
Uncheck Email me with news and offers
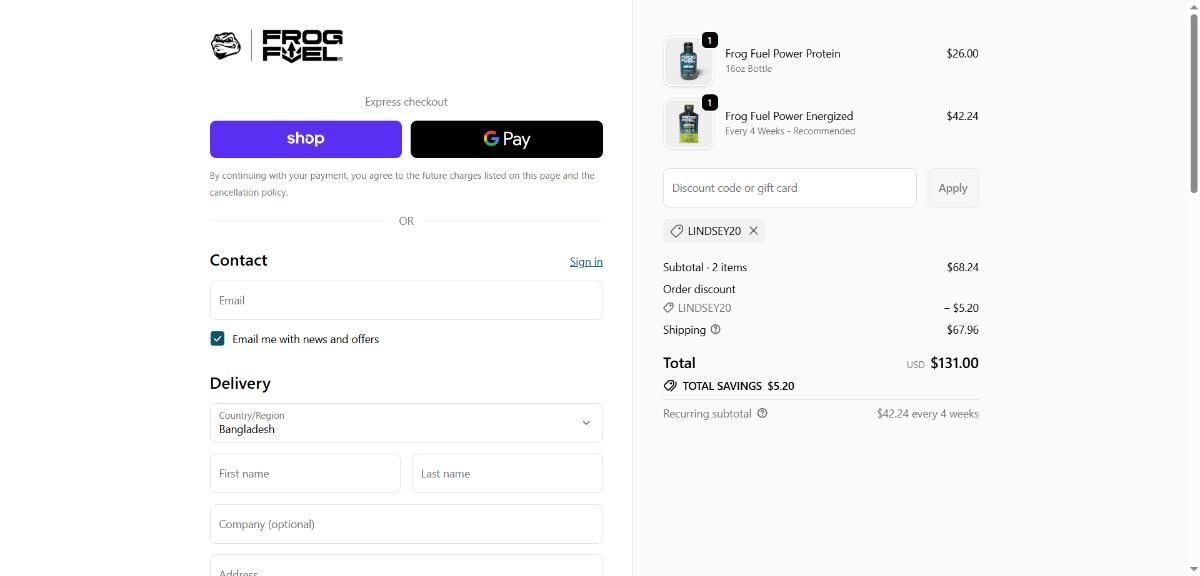tap(217, 339)
